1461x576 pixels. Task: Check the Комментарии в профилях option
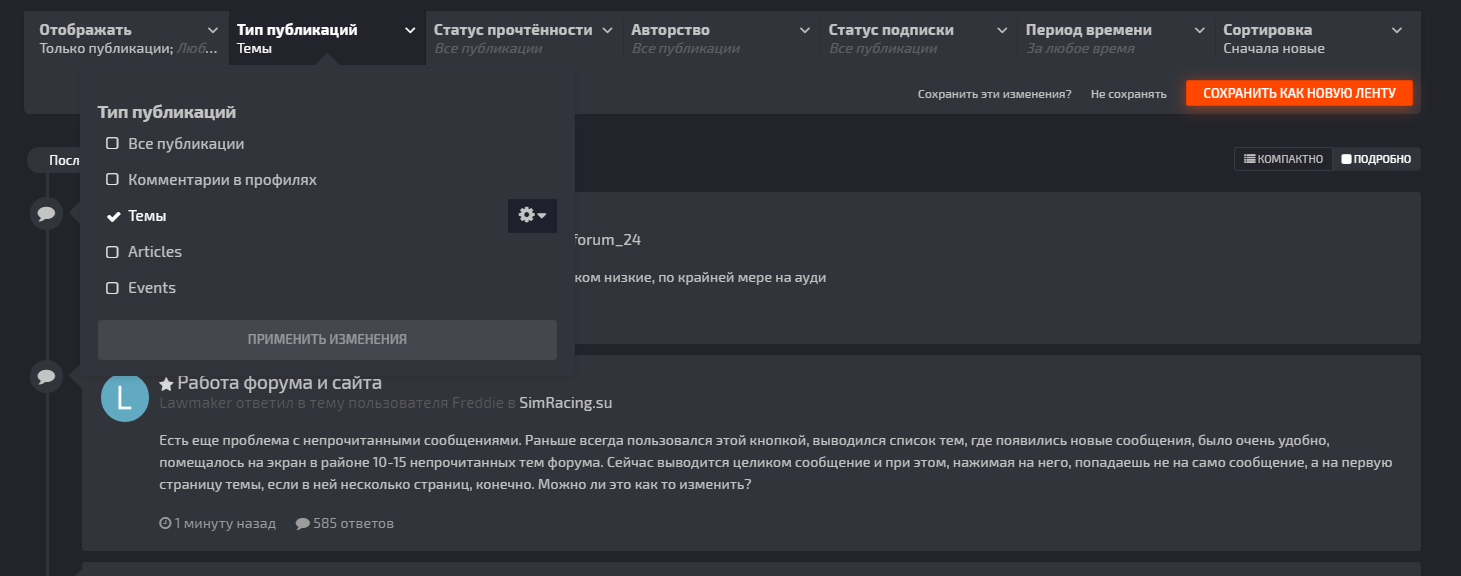(113, 180)
